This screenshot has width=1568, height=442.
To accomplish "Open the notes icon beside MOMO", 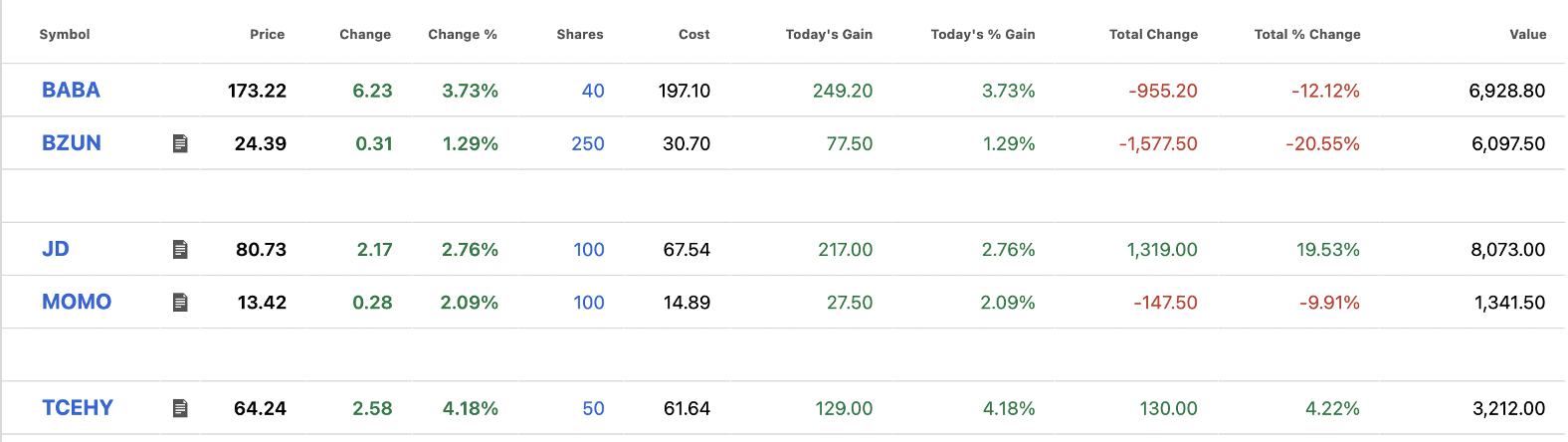I will point(180,303).
